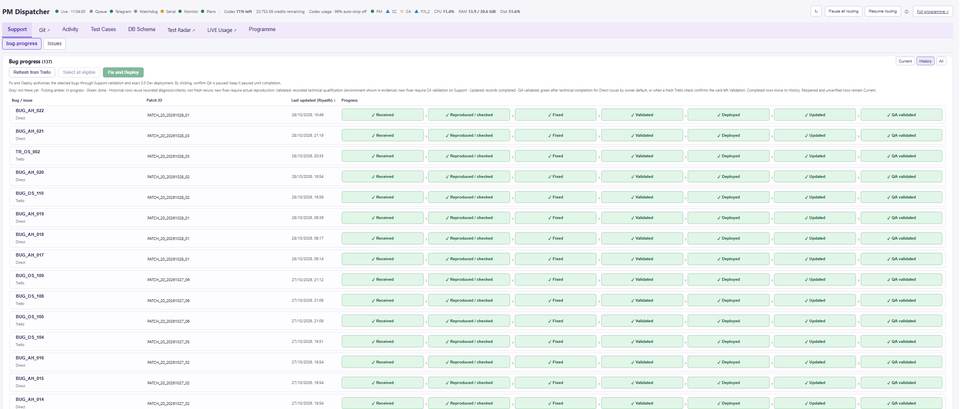
Task: Click the Watchdog status indicator
Action: (147, 12)
